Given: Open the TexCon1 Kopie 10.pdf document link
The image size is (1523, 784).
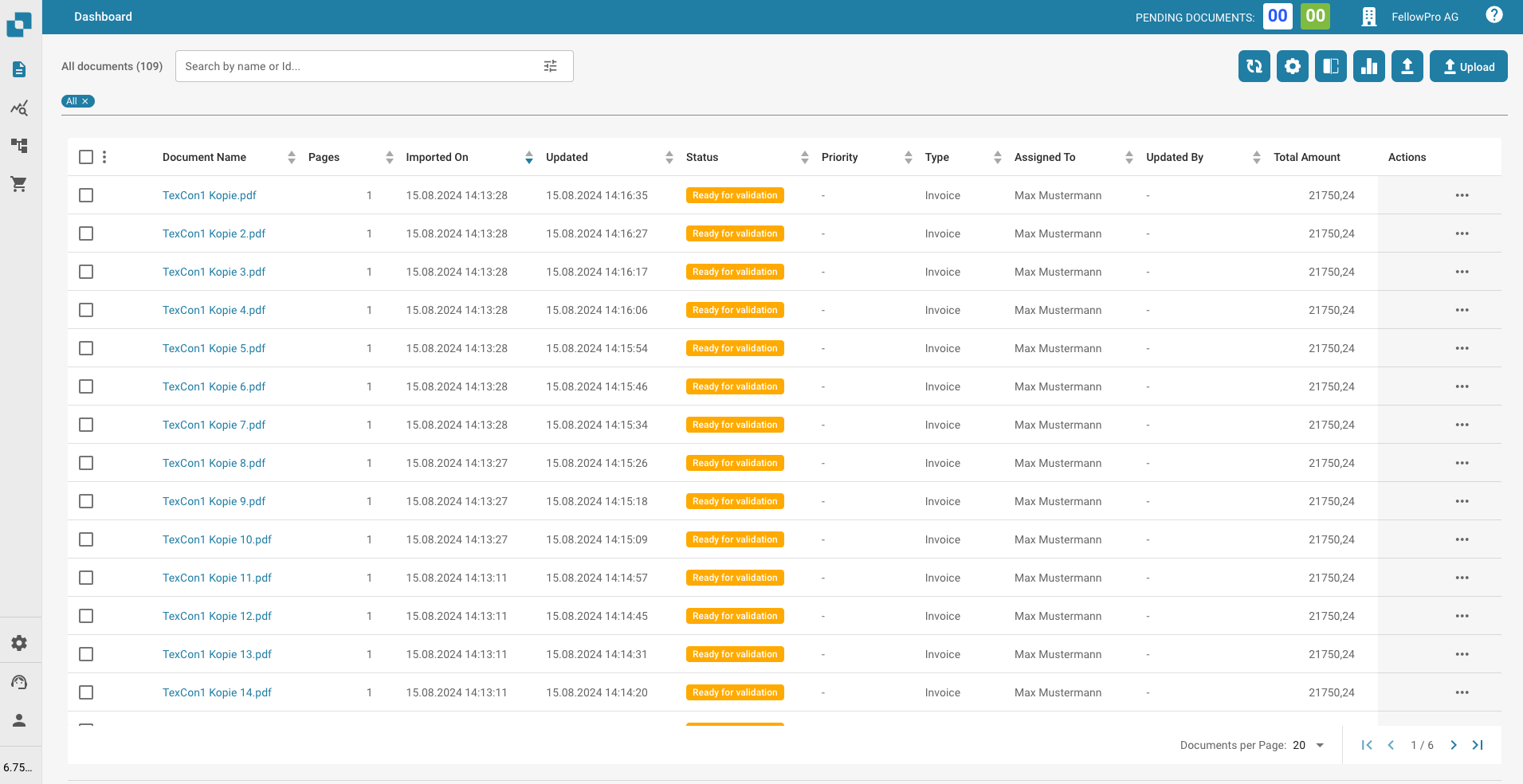Looking at the screenshot, I should pyautogui.click(x=217, y=539).
